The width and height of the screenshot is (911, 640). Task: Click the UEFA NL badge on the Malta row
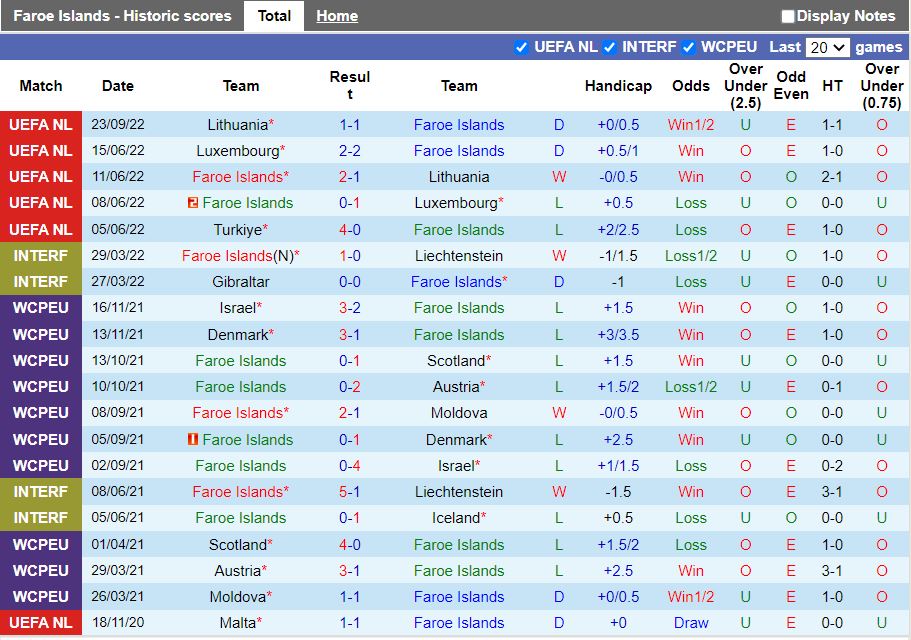[x=40, y=622]
